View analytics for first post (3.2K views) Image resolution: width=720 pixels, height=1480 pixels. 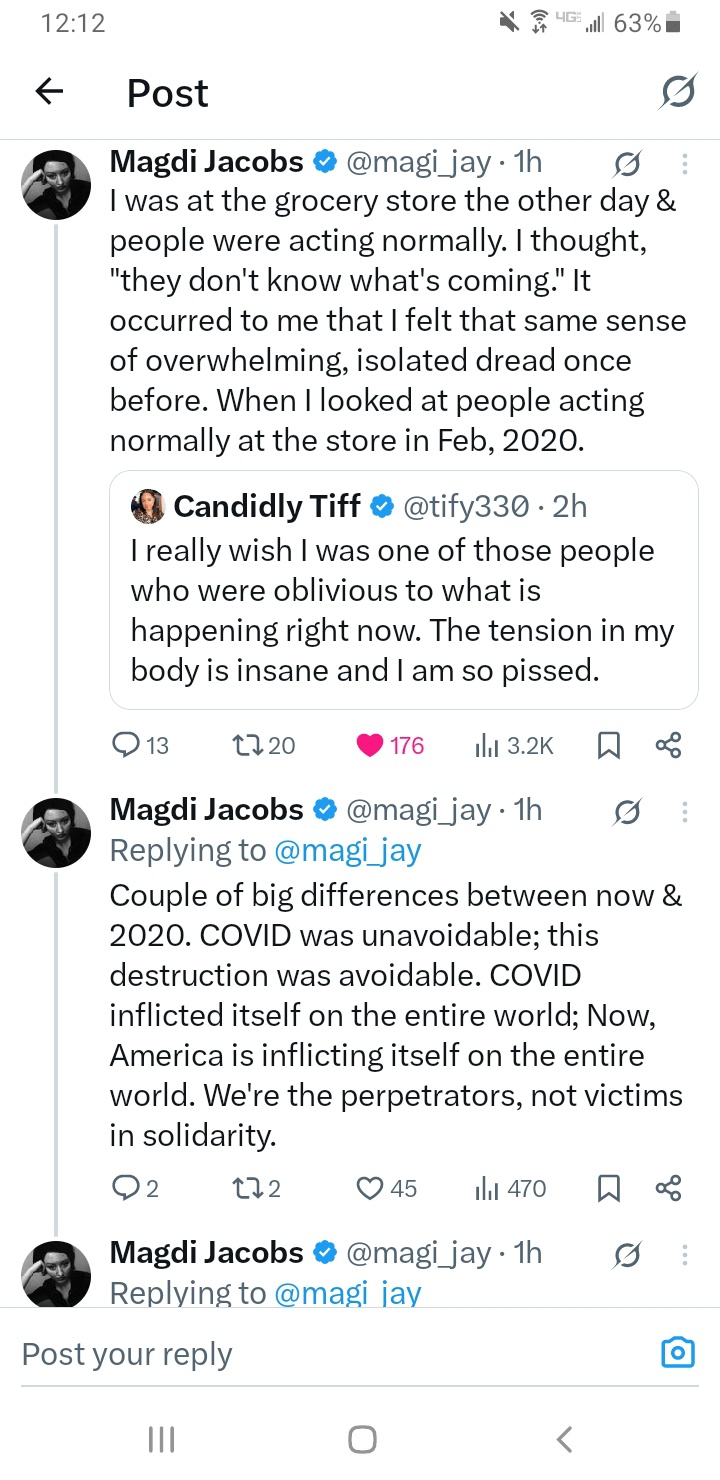point(514,745)
